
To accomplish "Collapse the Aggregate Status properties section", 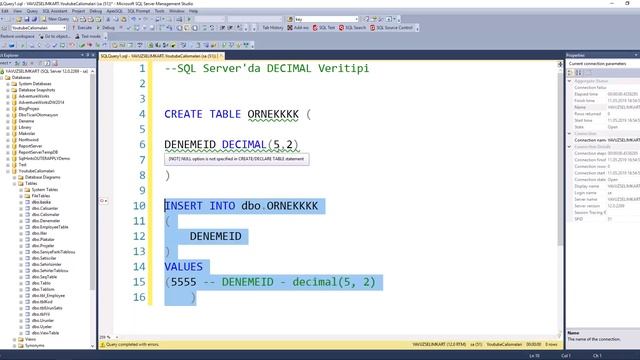I will (x=570, y=81).
